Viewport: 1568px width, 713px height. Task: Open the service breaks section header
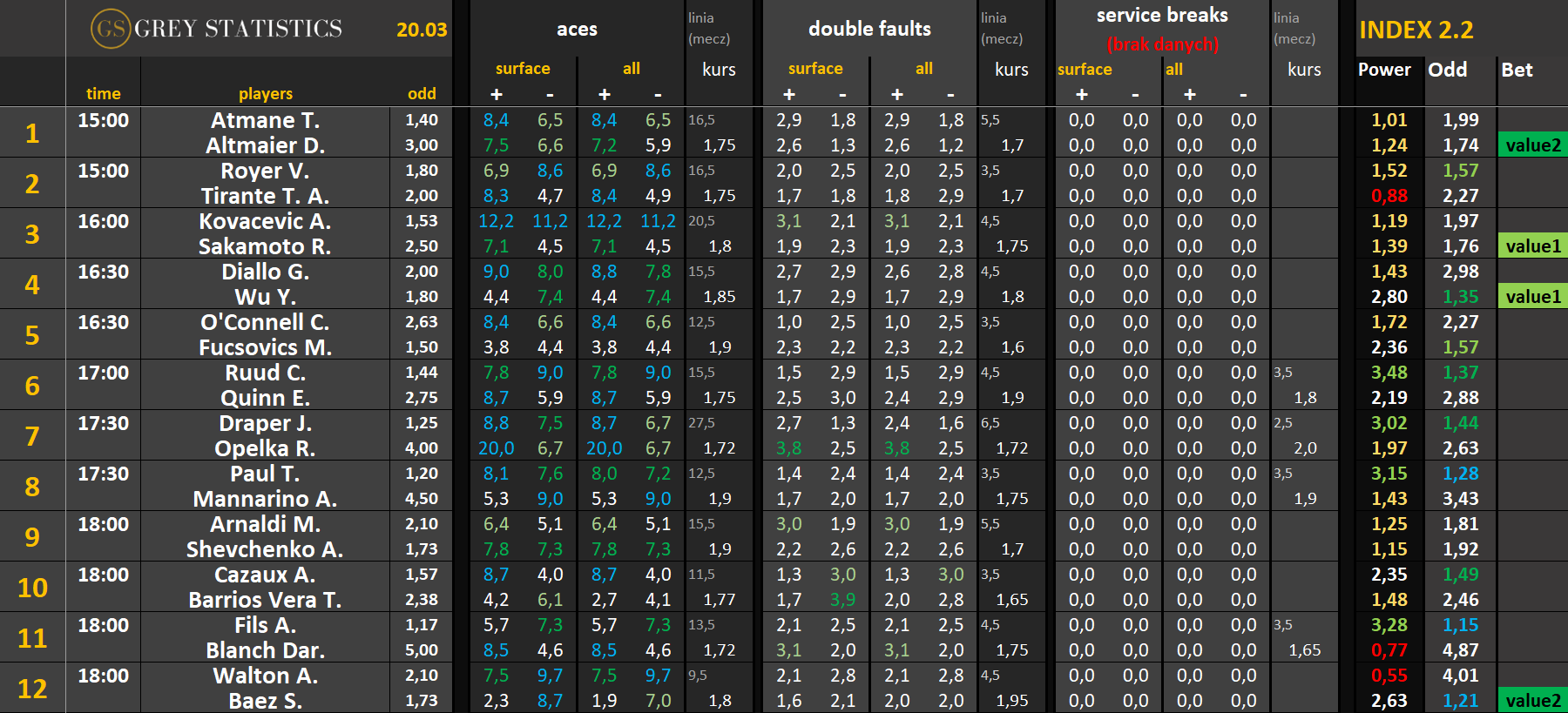tap(1161, 16)
